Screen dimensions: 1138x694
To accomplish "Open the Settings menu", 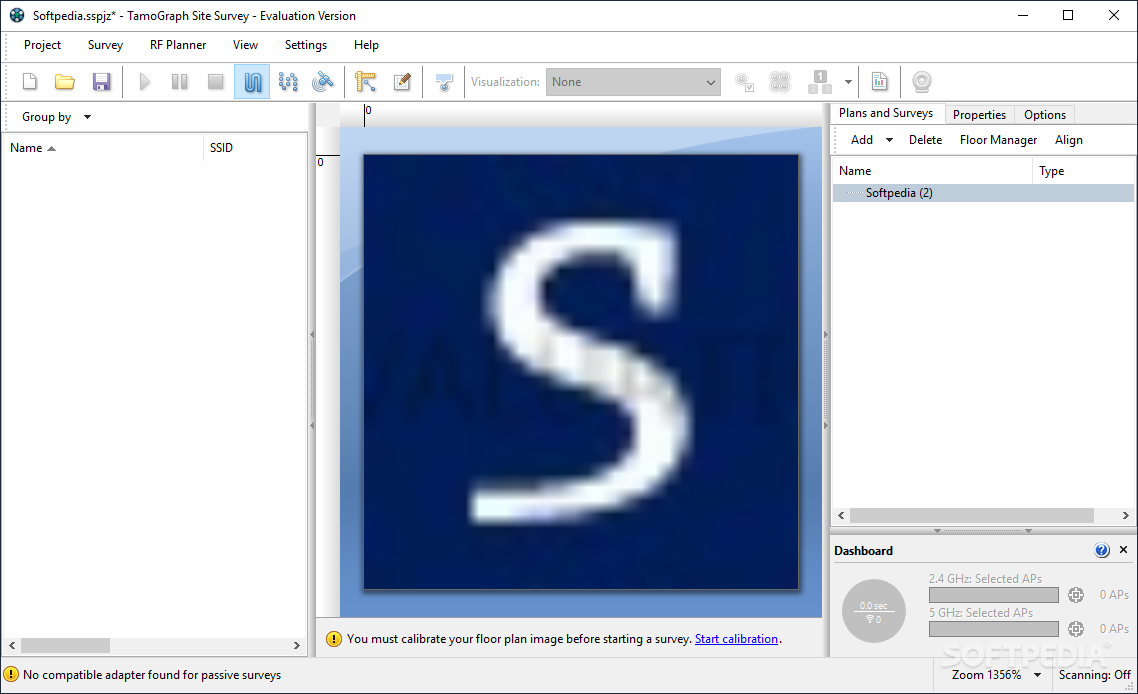I will pos(306,45).
